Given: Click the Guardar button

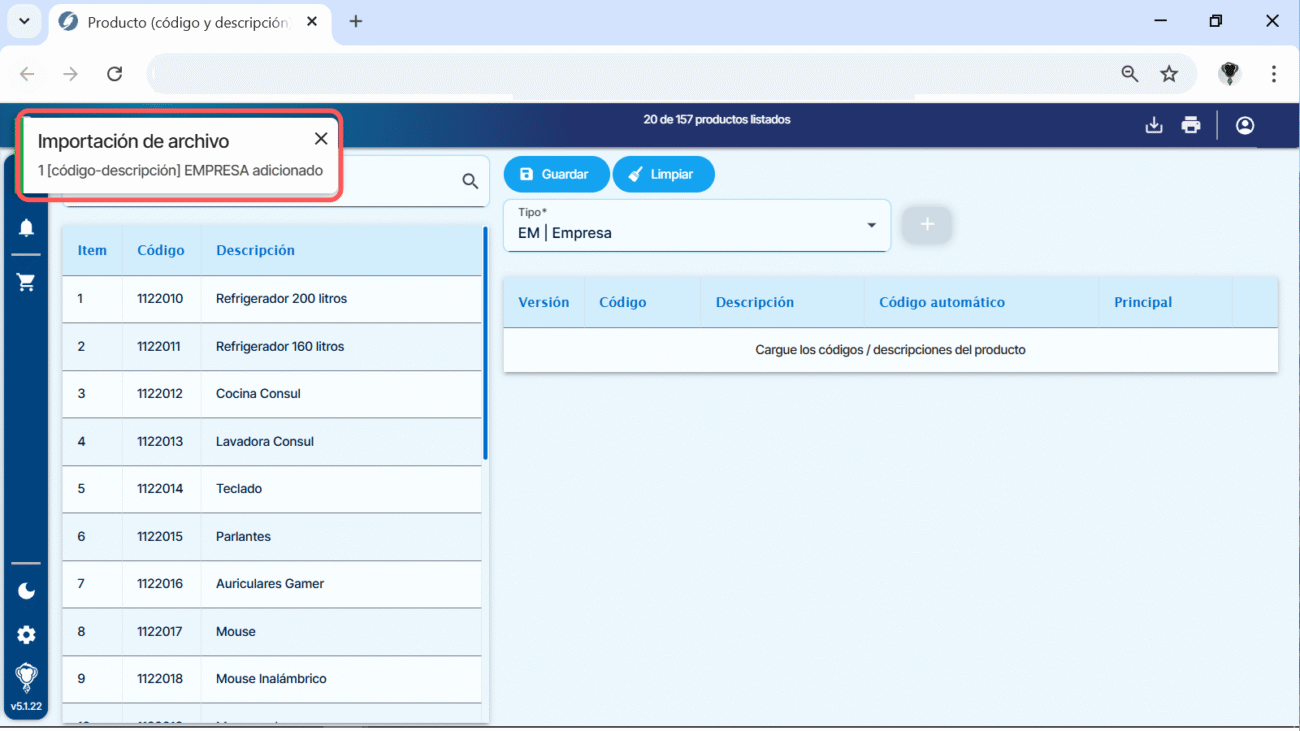Looking at the screenshot, I should pos(555,174).
